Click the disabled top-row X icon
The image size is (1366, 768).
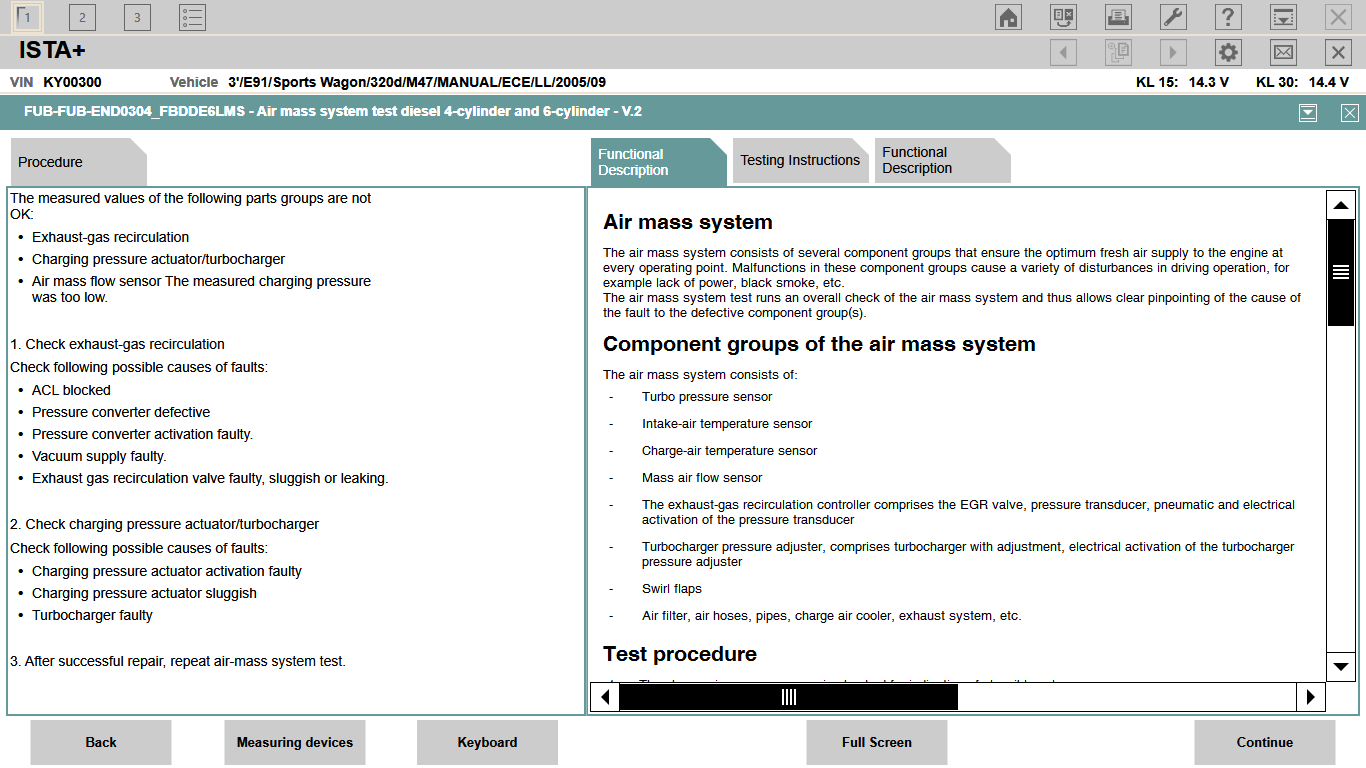(x=1338, y=17)
